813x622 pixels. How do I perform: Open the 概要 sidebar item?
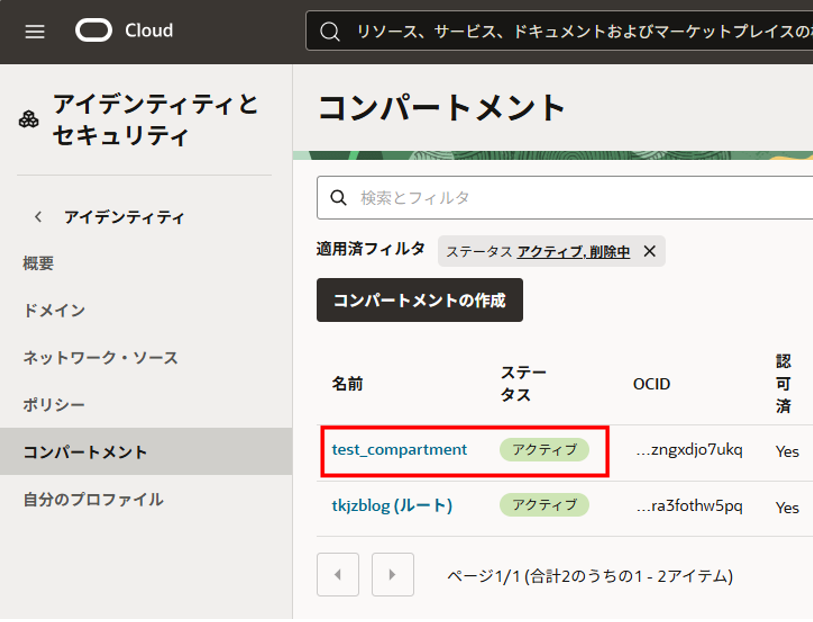point(39,263)
